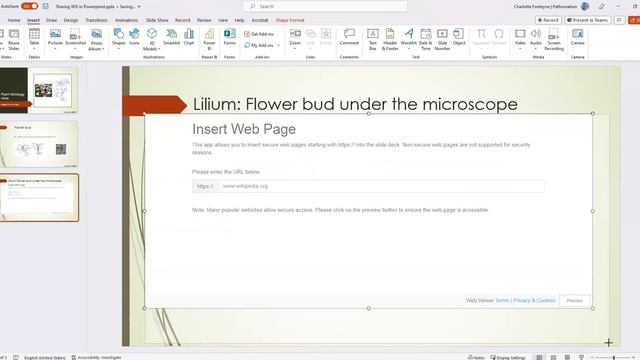The image size is (640, 360).
Task: Open Display Settings
Action: (508, 357)
